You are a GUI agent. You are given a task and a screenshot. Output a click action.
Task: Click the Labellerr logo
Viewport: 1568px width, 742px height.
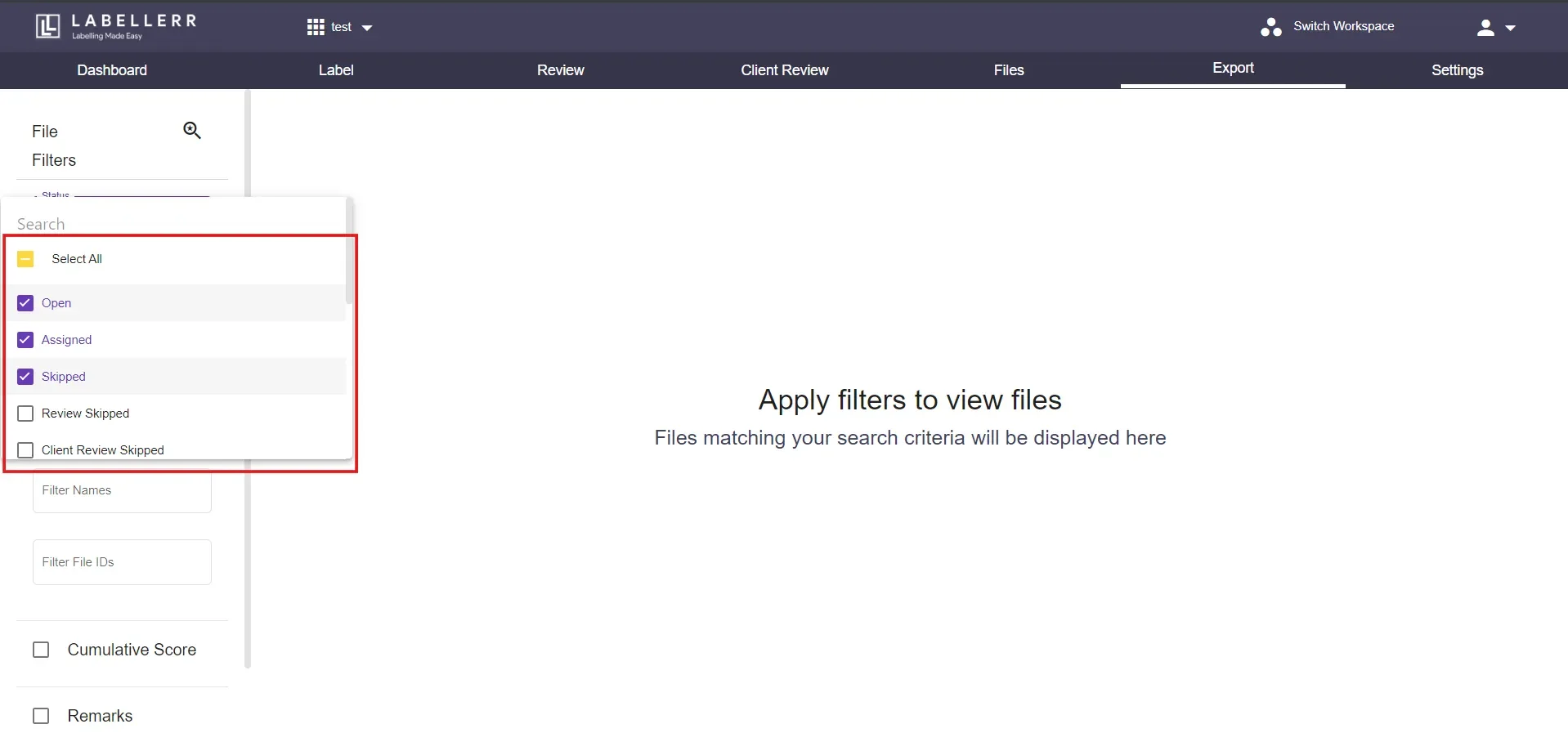click(x=116, y=26)
